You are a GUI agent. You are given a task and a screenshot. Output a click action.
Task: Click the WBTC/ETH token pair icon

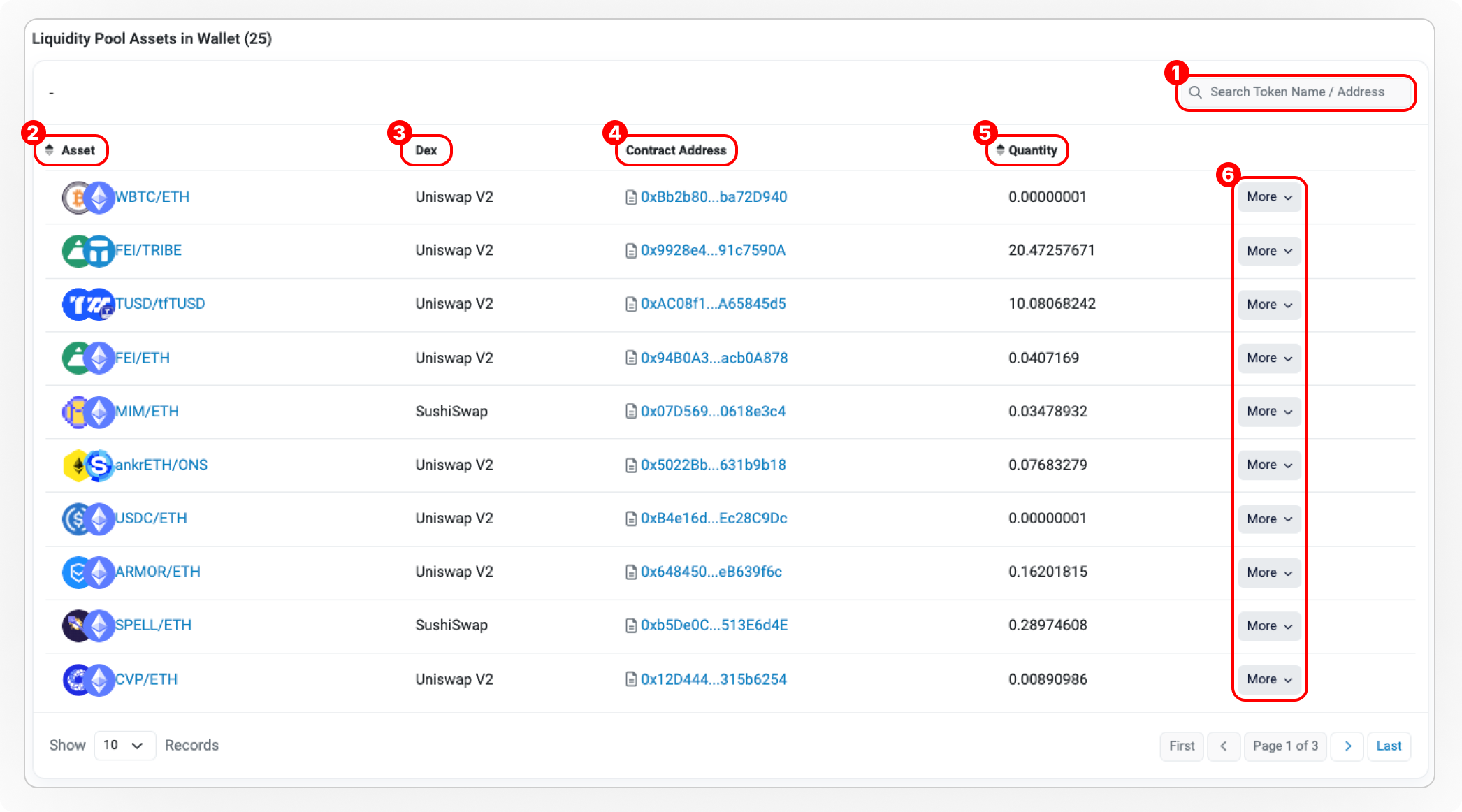(x=88, y=198)
